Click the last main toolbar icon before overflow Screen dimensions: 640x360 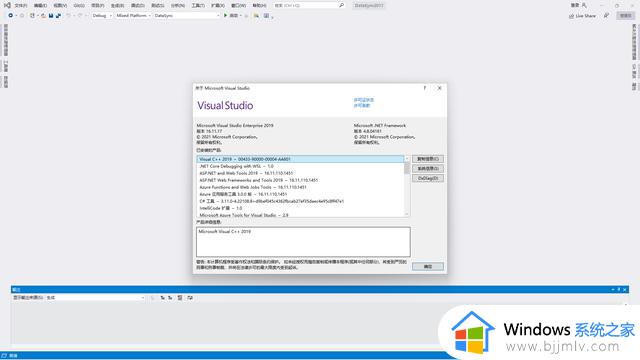[266, 16]
